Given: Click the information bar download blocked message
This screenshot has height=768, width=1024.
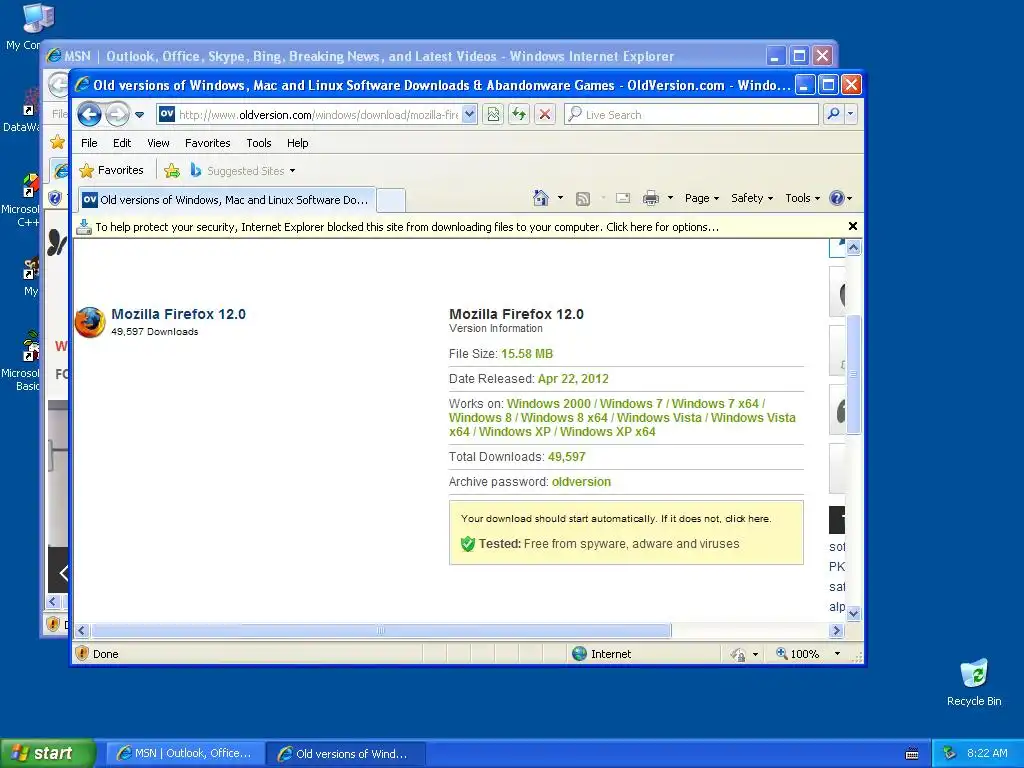Looking at the screenshot, I should (407, 227).
